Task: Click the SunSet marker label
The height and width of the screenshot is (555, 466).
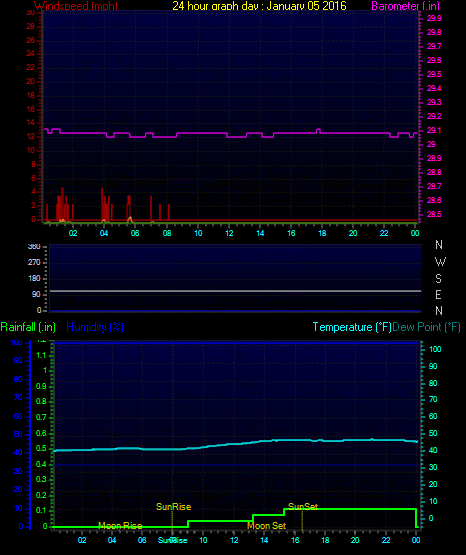Action: click(303, 507)
